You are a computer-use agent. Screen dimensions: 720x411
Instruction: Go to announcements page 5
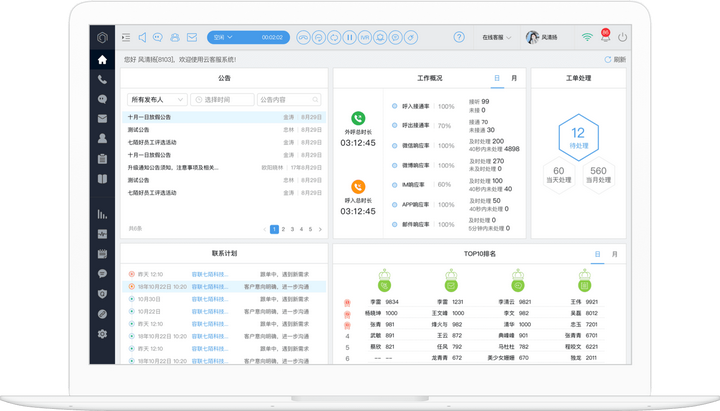[310, 229]
